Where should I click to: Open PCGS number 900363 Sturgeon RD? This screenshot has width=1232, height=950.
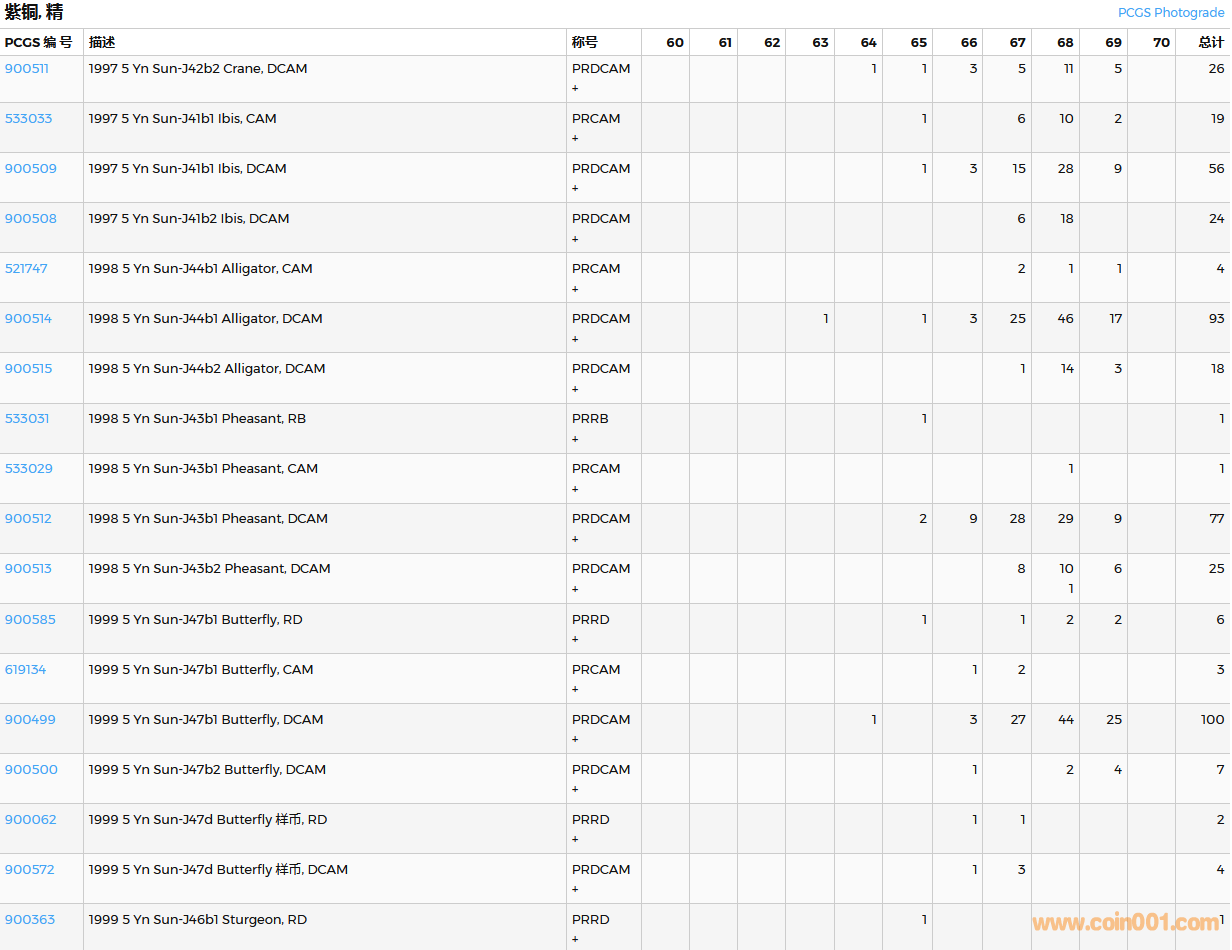click(x=30, y=920)
